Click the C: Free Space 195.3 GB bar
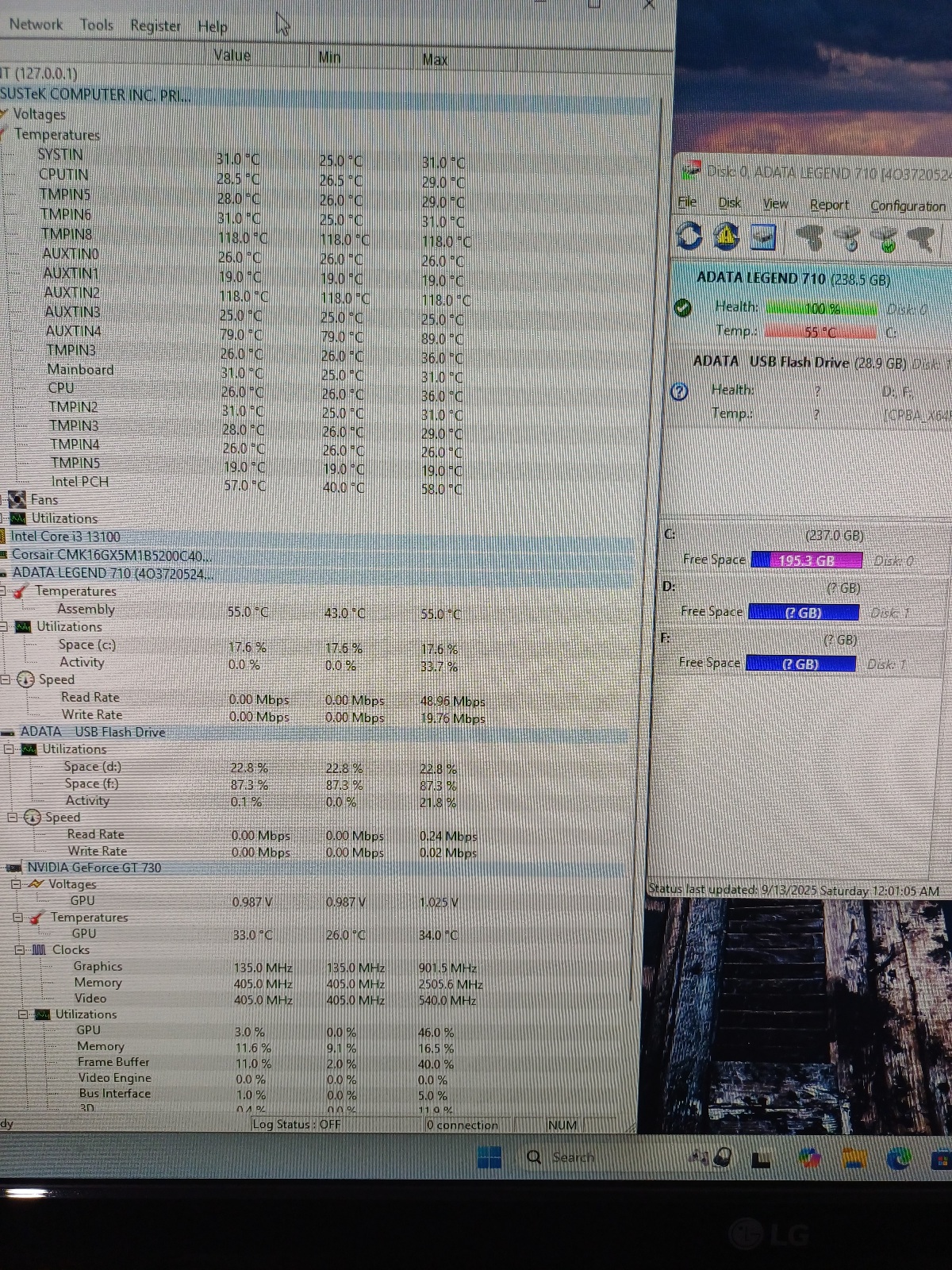Screen dimensions: 952x1270 point(806,560)
